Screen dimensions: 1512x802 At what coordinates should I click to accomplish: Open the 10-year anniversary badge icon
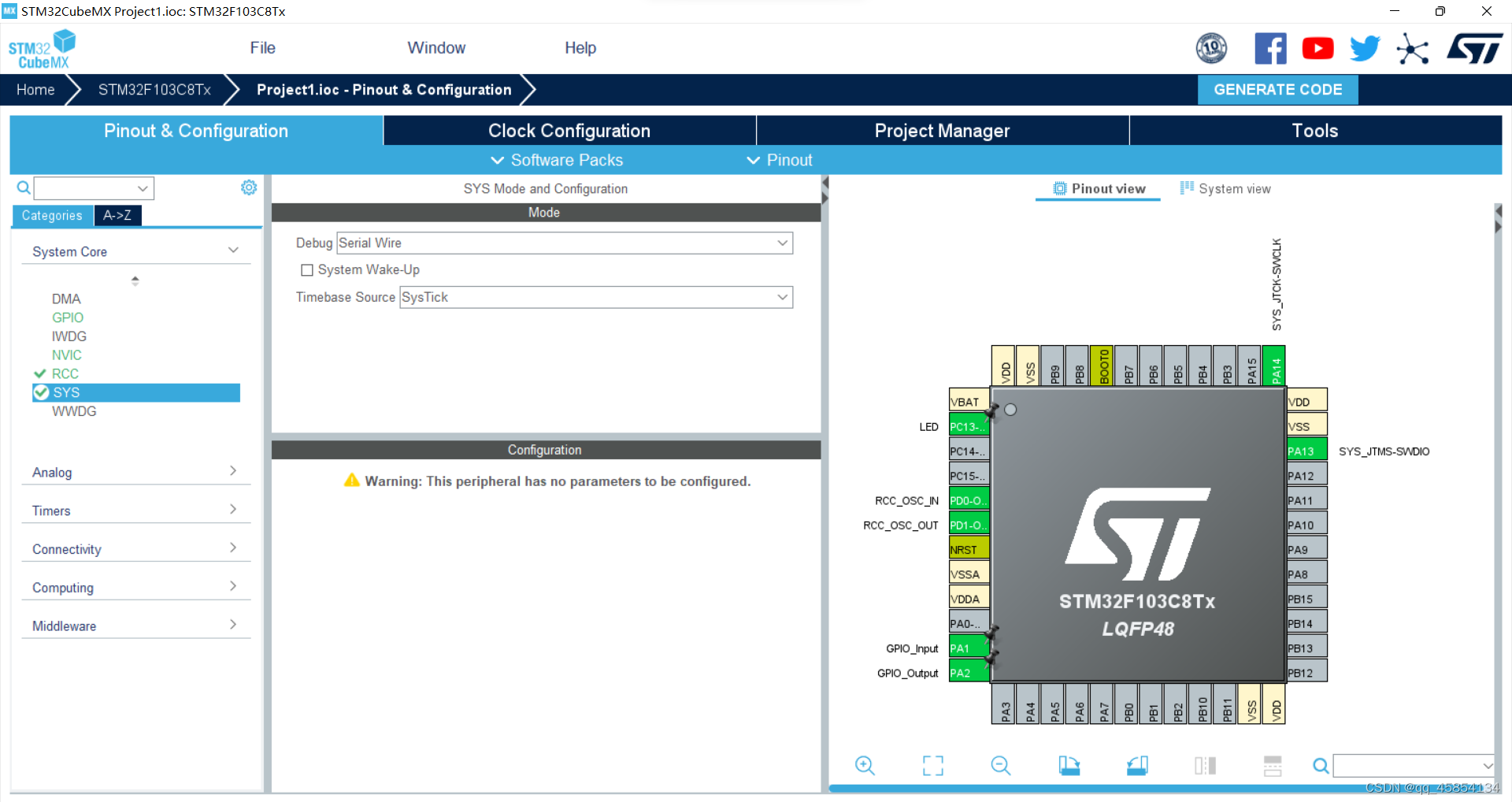[1211, 49]
